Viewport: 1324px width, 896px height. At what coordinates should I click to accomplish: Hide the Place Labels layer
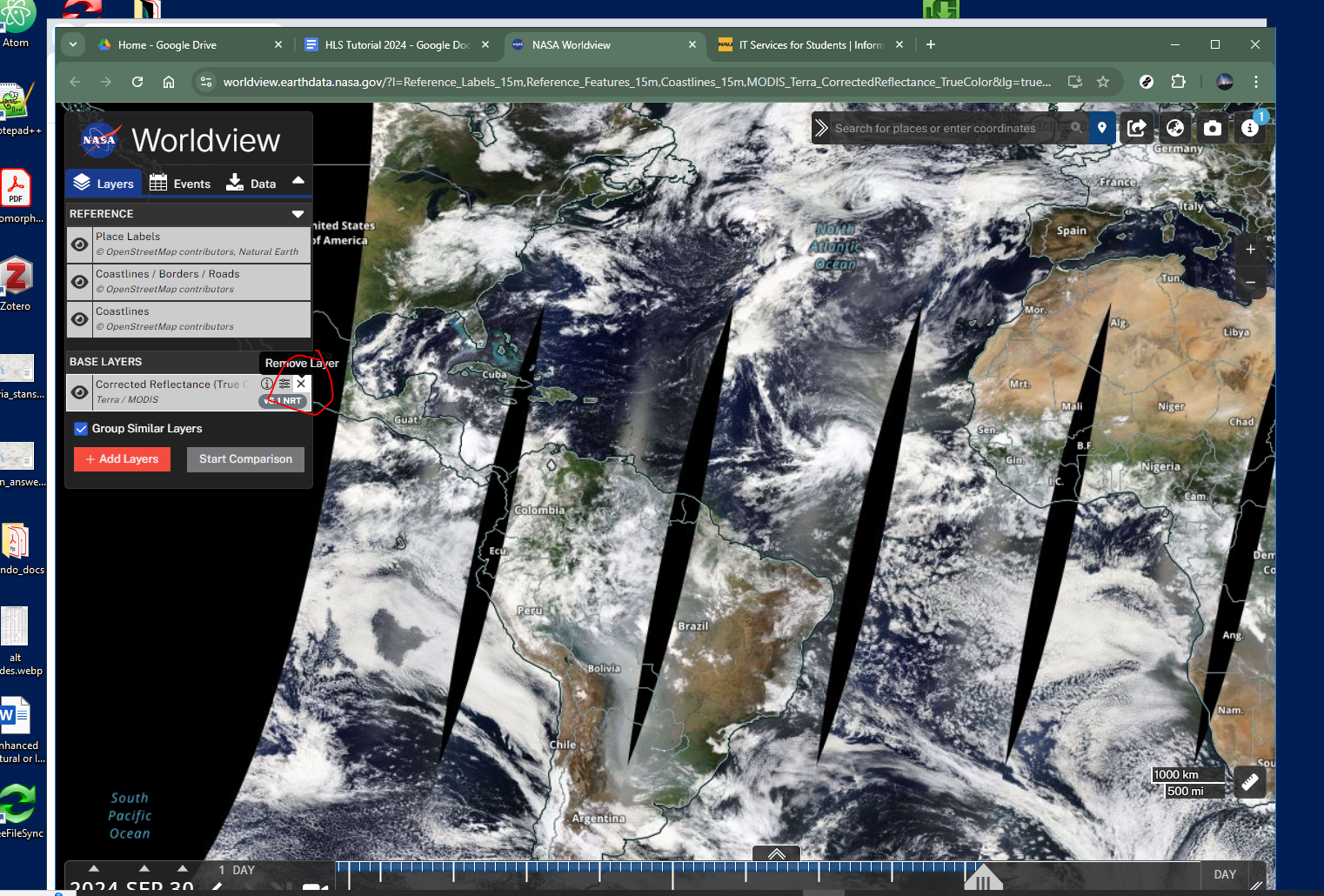point(80,244)
